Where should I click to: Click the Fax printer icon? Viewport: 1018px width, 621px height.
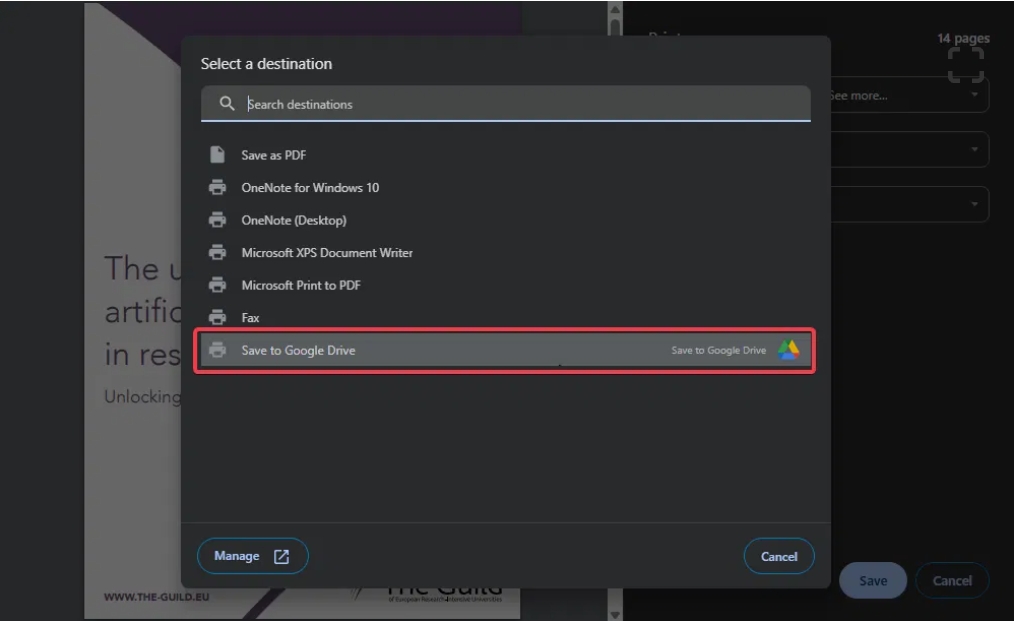click(x=217, y=318)
